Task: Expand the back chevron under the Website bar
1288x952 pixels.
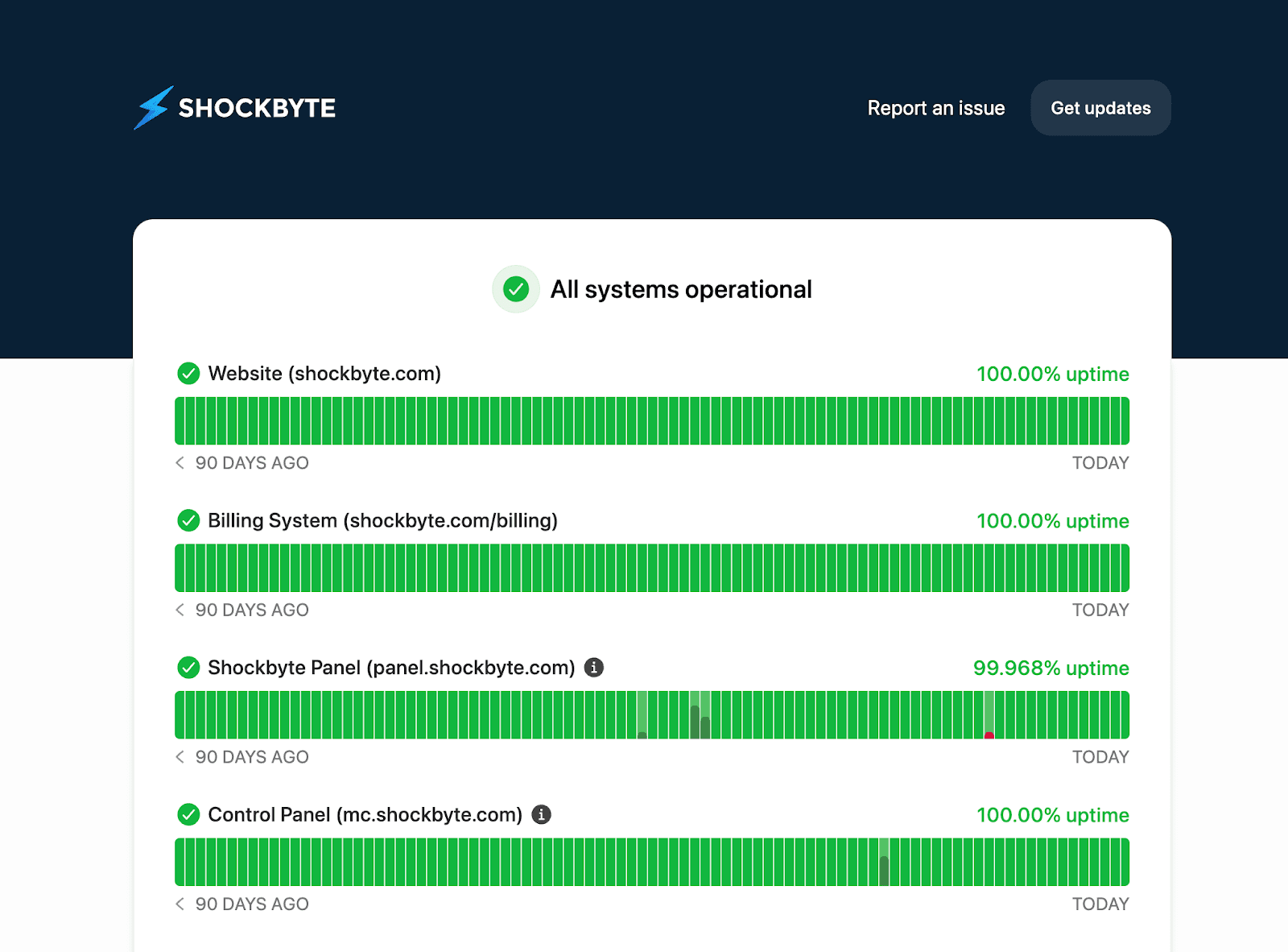Action: point(179,463)
